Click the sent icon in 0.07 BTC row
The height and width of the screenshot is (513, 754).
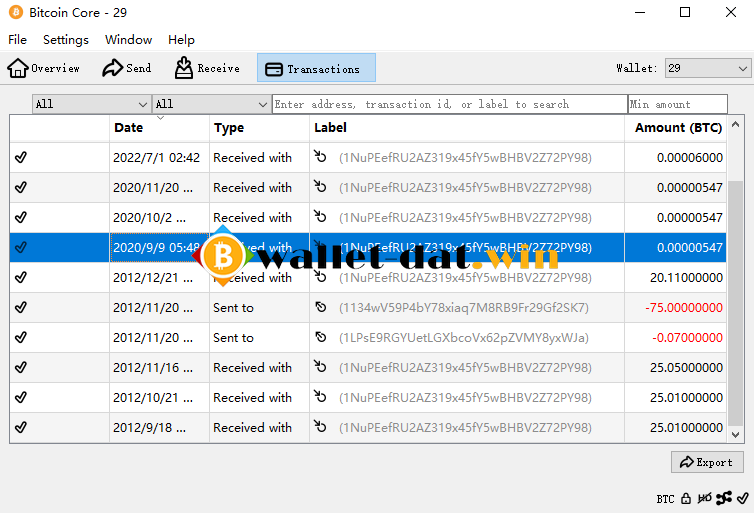[x=321, y=337]
